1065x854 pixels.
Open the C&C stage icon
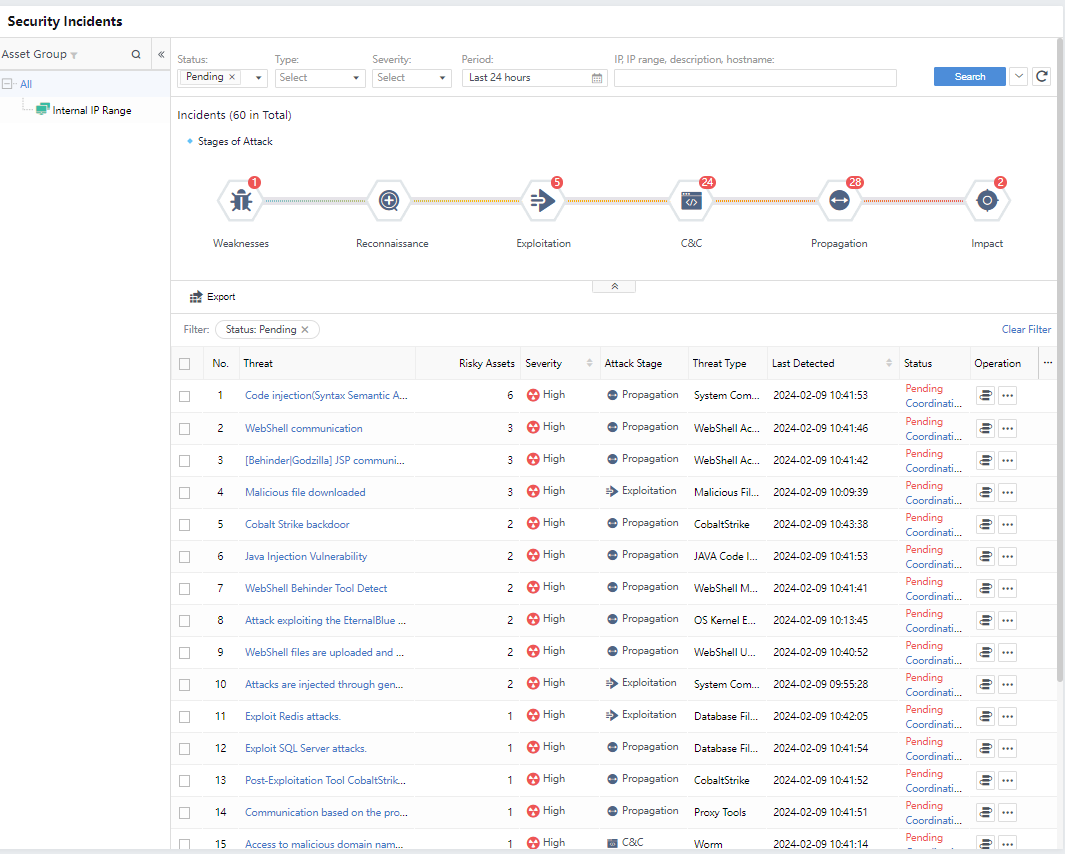[691, 201]
